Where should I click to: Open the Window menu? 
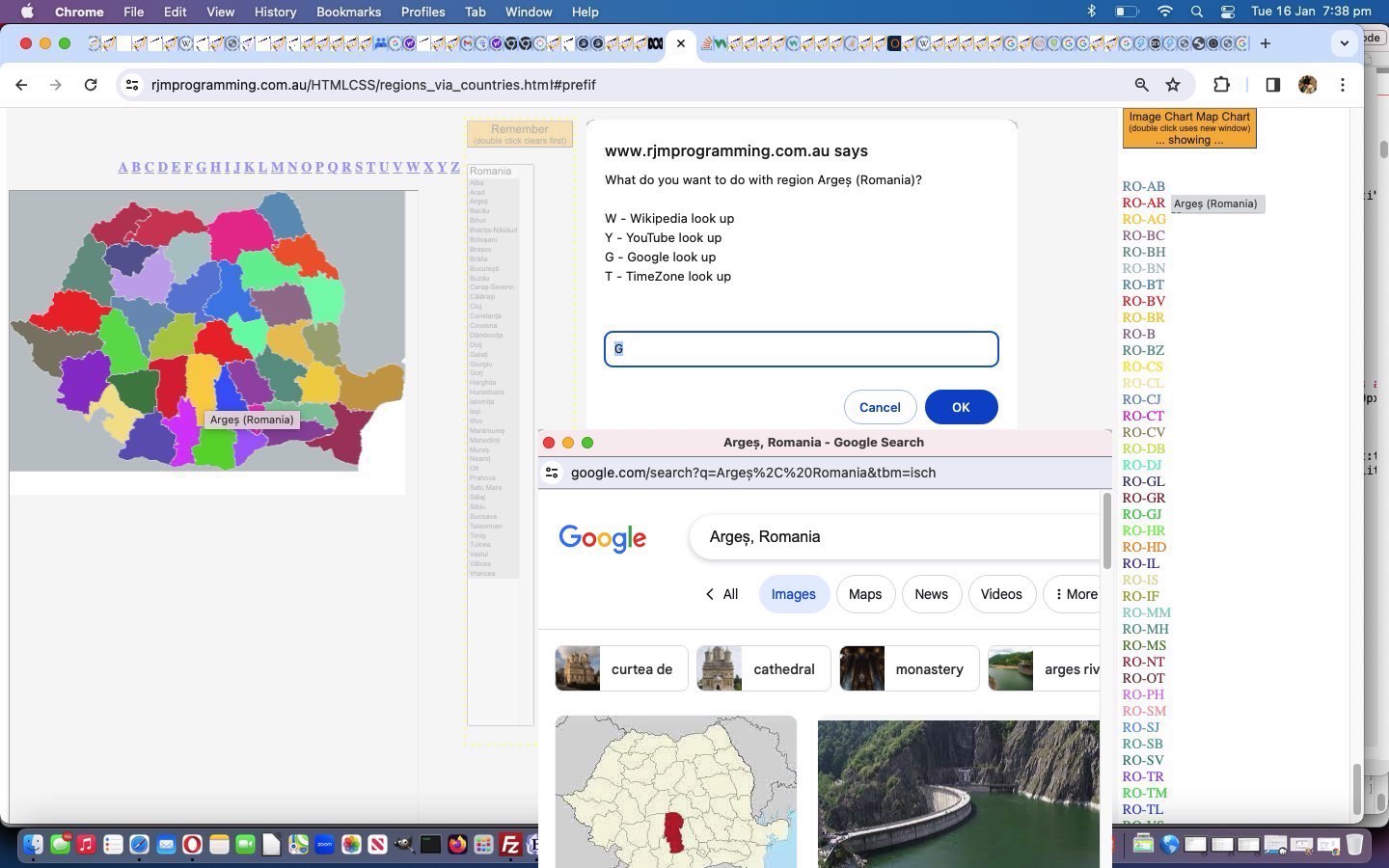click(529, 12)
